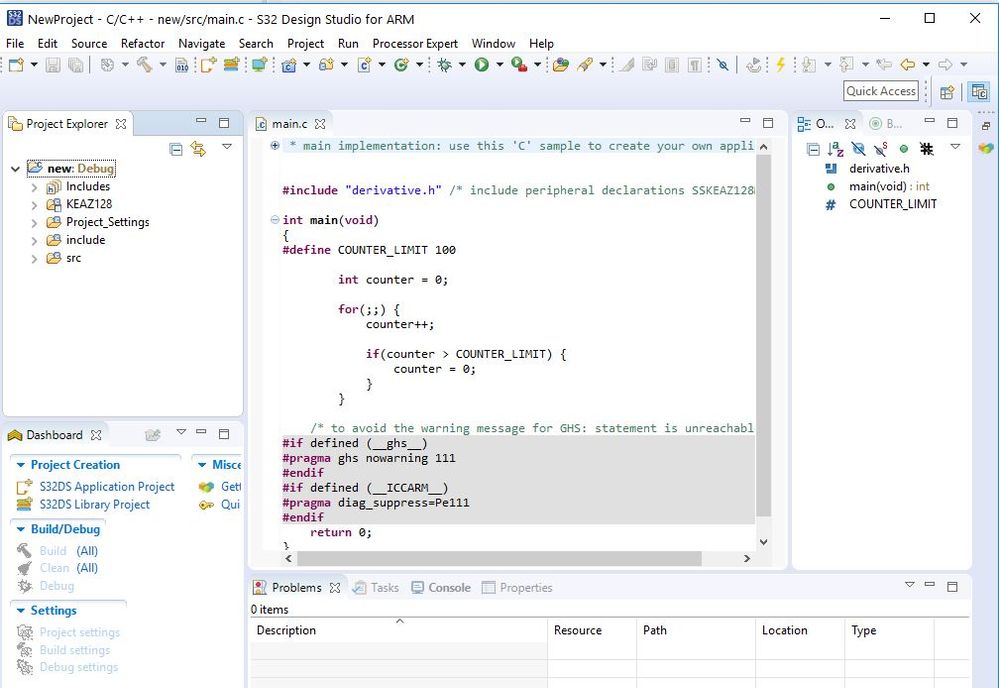Open the Run button dropdown arrow
Screen dimensions: 999x688
500,64
